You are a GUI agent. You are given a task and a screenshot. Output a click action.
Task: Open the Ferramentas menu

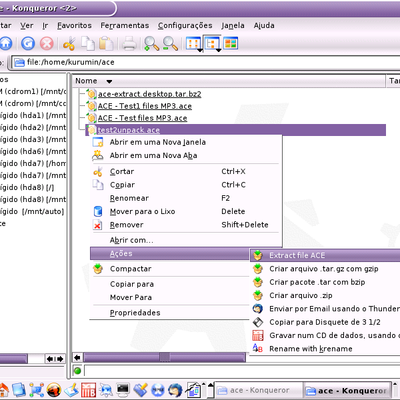[125, 25]
